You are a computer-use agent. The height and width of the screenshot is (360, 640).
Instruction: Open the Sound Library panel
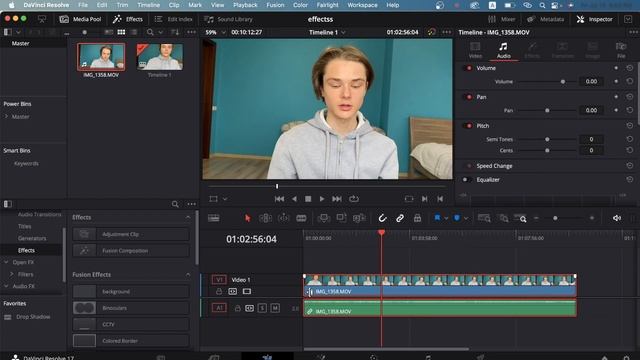(x=229, y=19)
